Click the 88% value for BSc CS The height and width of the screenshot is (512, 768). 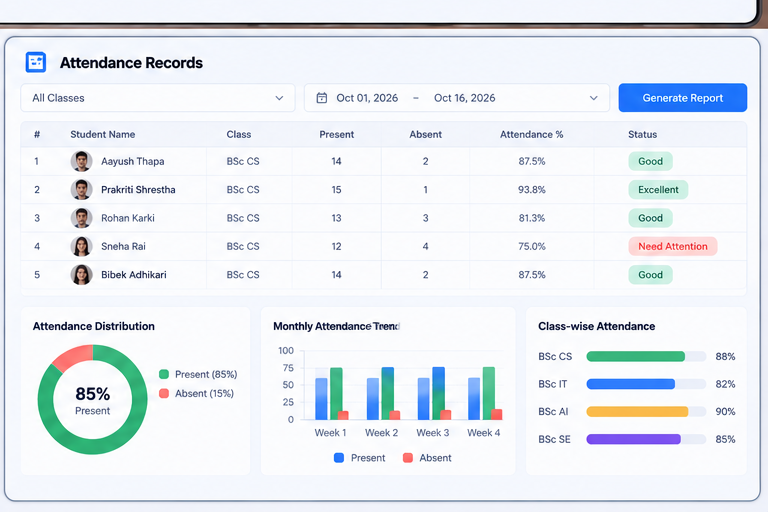tap(725, 357)
